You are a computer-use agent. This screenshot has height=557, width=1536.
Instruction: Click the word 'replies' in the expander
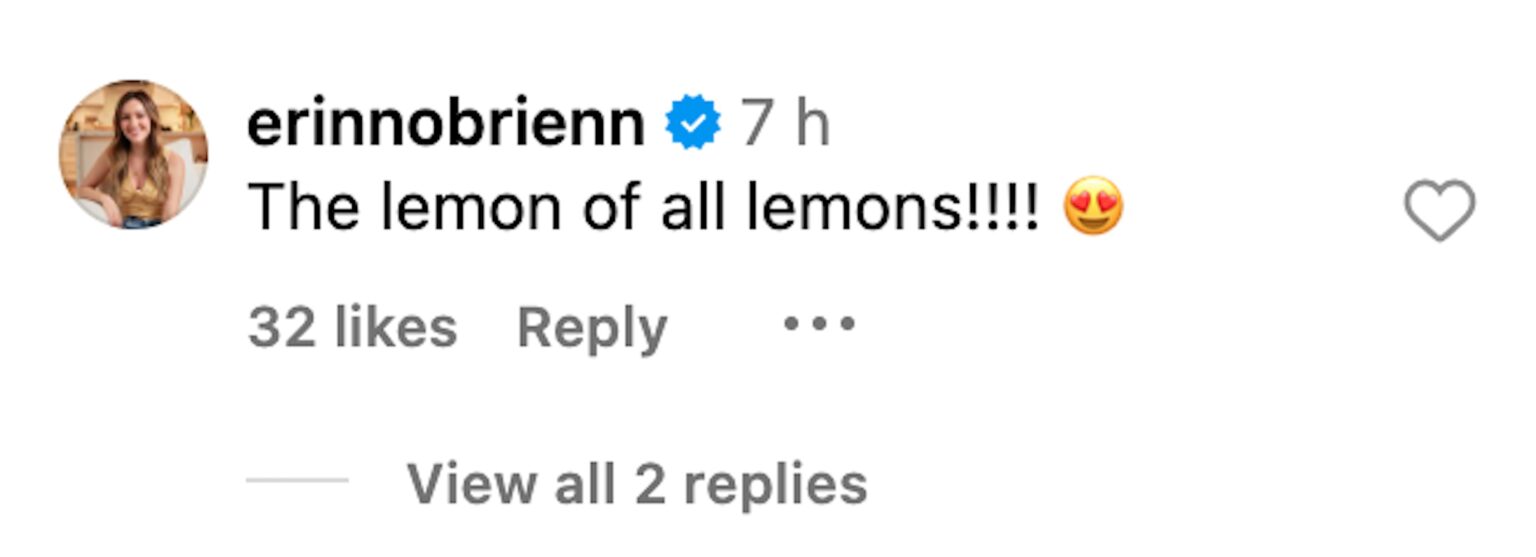[x=776, y=485]
